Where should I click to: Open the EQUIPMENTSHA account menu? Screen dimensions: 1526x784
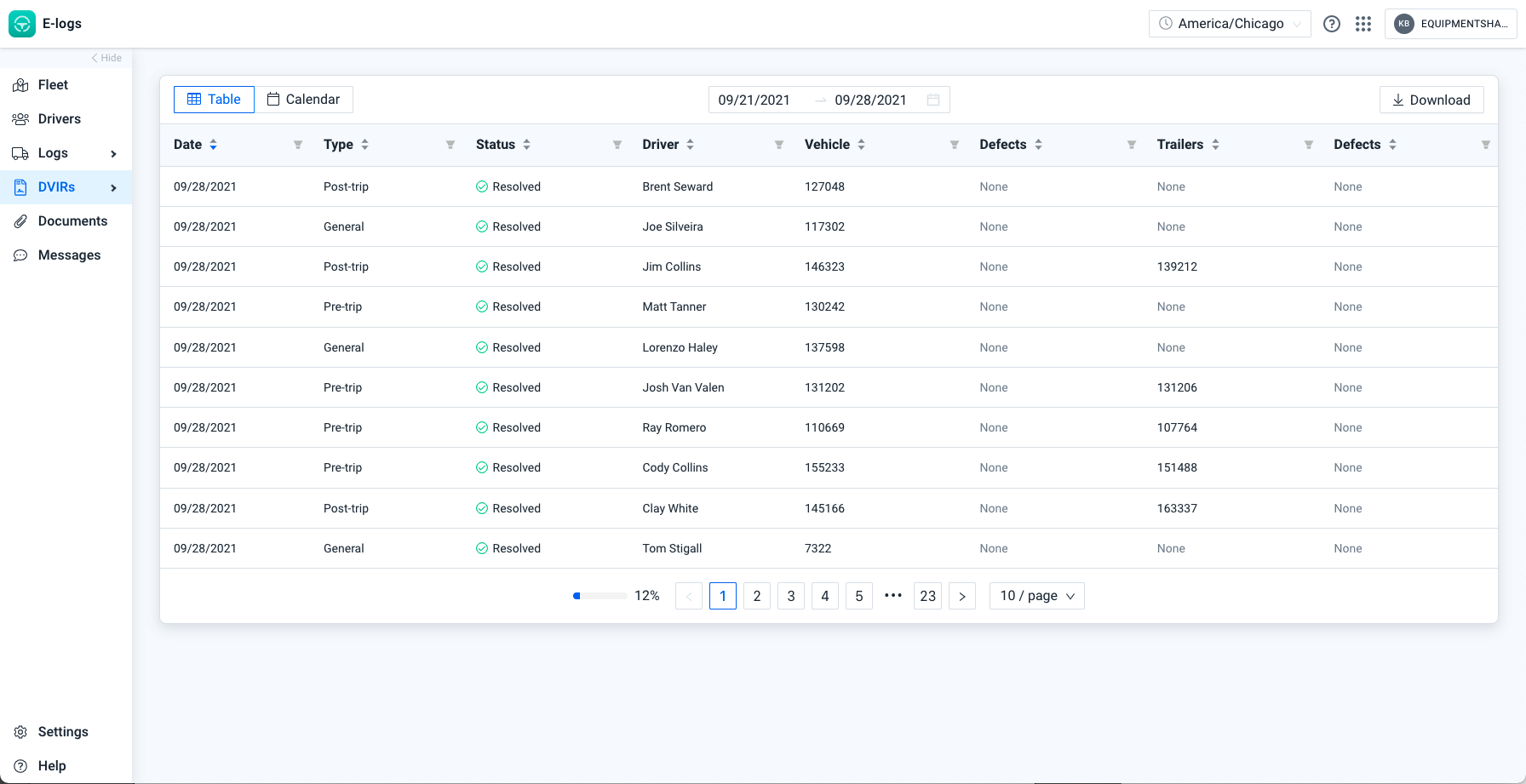tap(1451, 24)
